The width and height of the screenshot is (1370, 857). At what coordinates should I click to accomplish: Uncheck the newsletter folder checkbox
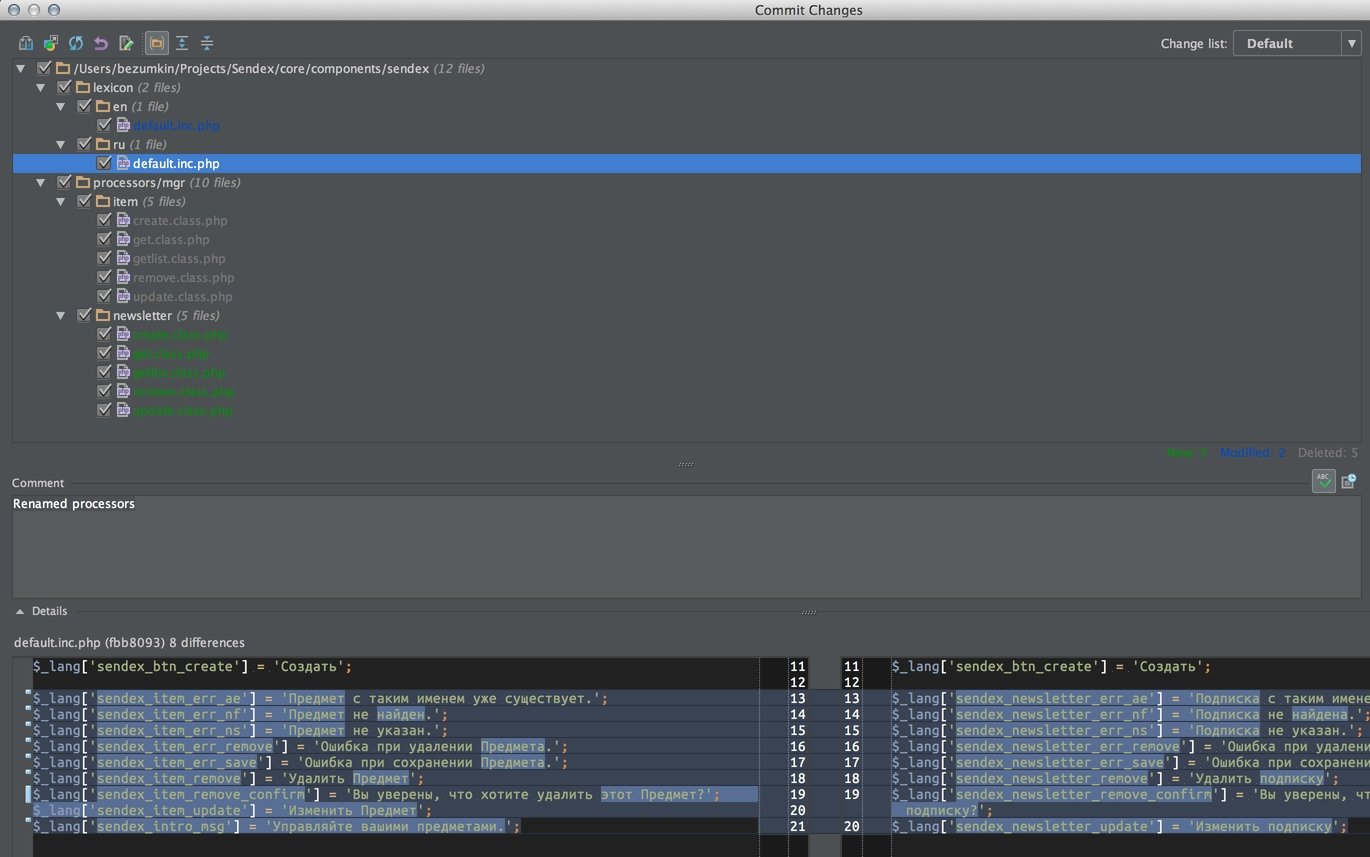(85, 316)
